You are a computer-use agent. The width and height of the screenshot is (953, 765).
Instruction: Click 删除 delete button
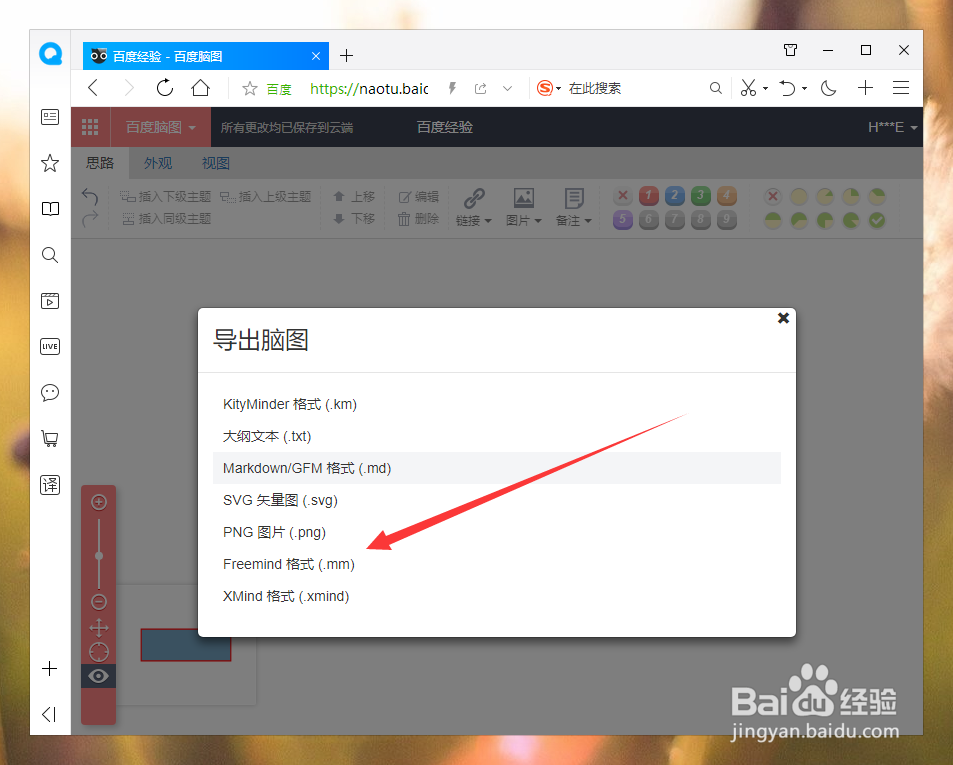point(419,218)
